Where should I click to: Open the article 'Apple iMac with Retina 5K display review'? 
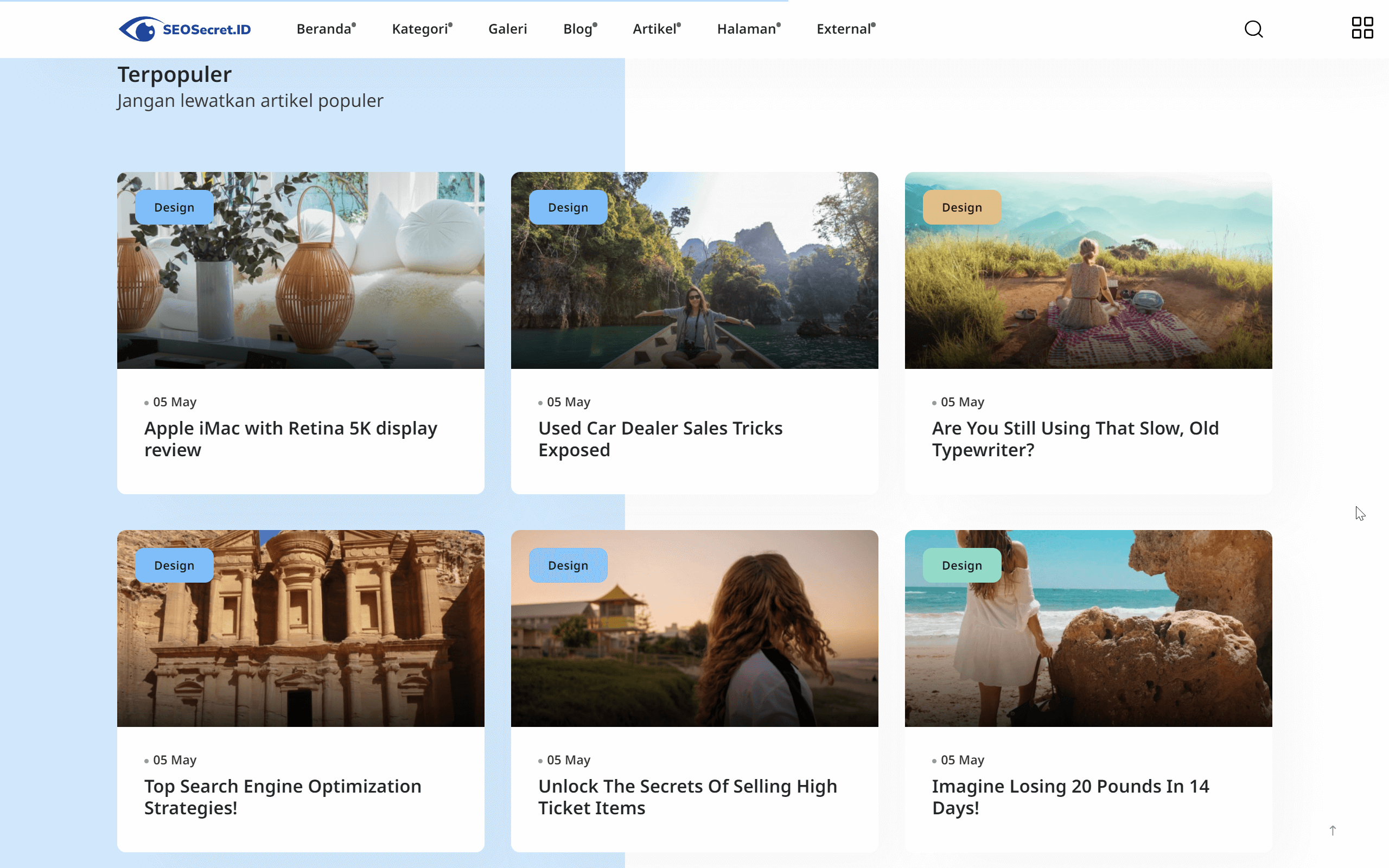[290, 438]
